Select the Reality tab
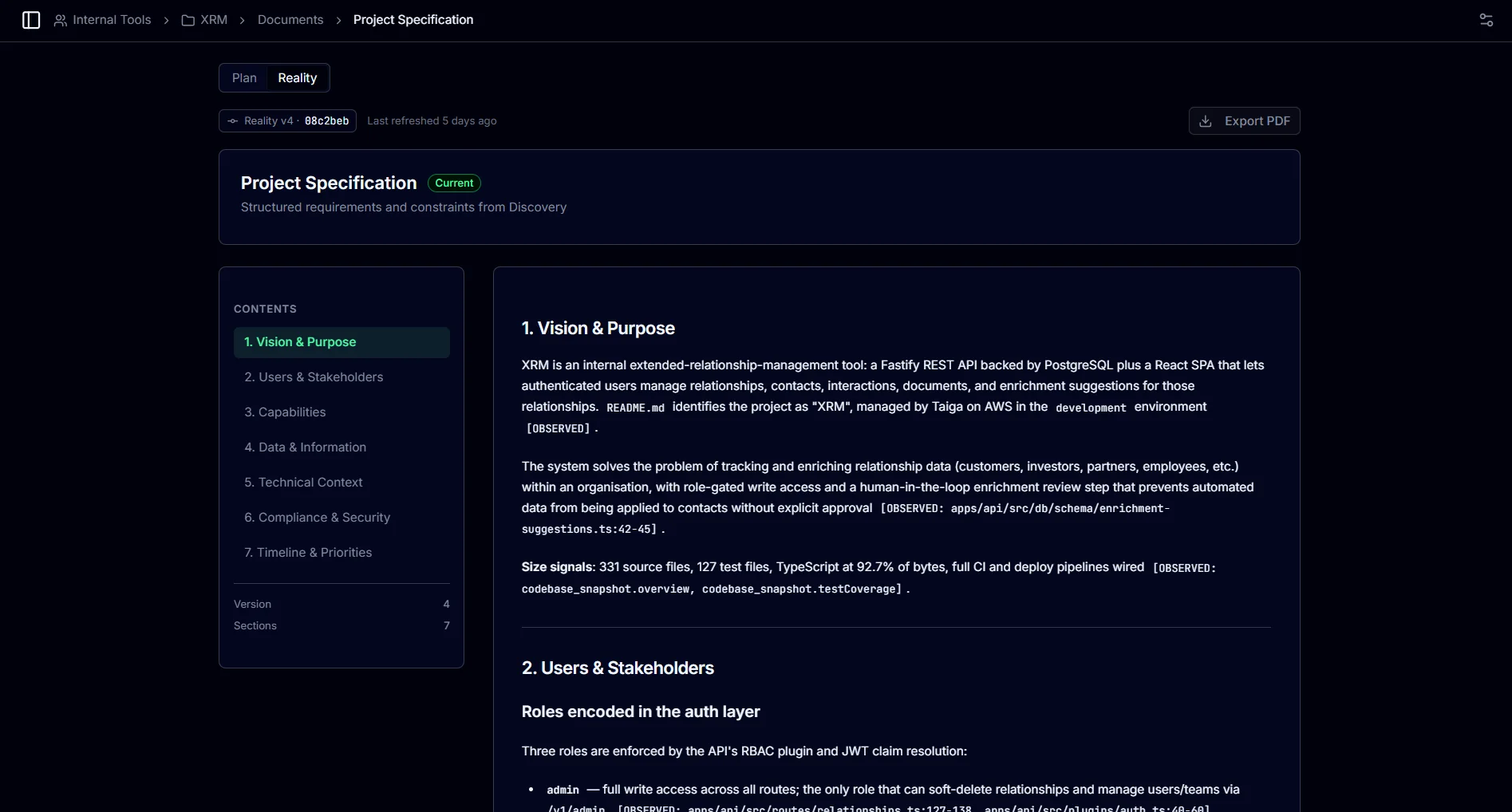The width and height of the screenshot is (1512, 812). pyautogui.click(x=297, y=78)
